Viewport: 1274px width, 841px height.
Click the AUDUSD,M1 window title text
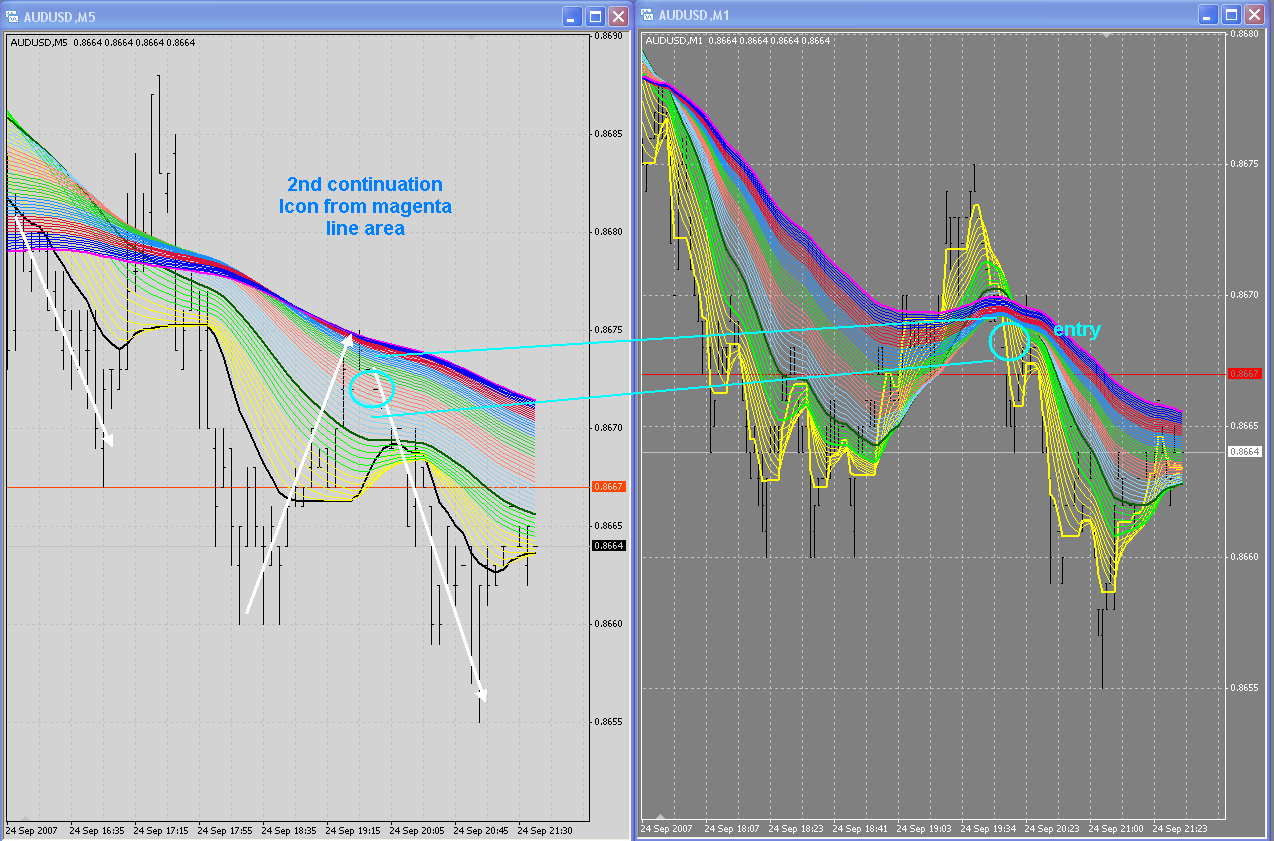tap(695, 15)
